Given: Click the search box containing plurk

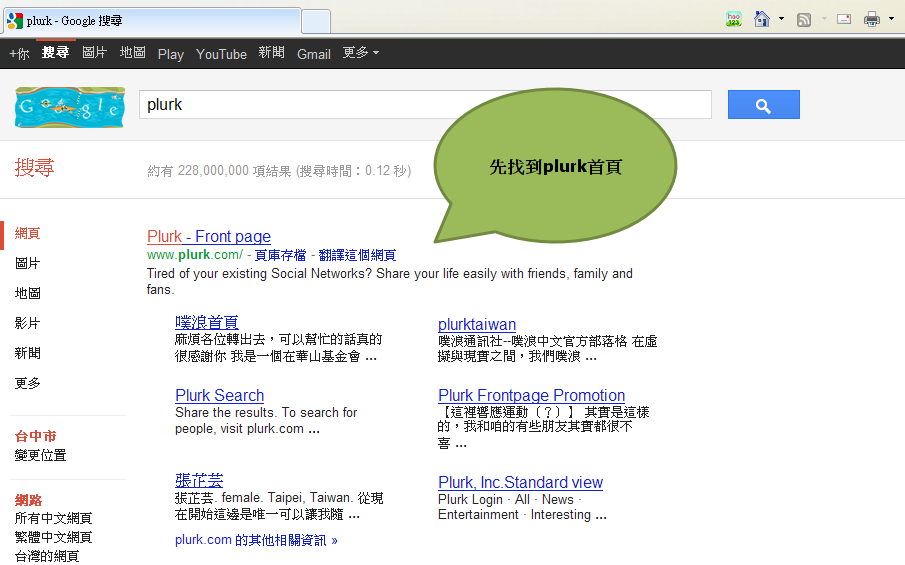Looking at the screenshot, I should (x=425, y=104).
